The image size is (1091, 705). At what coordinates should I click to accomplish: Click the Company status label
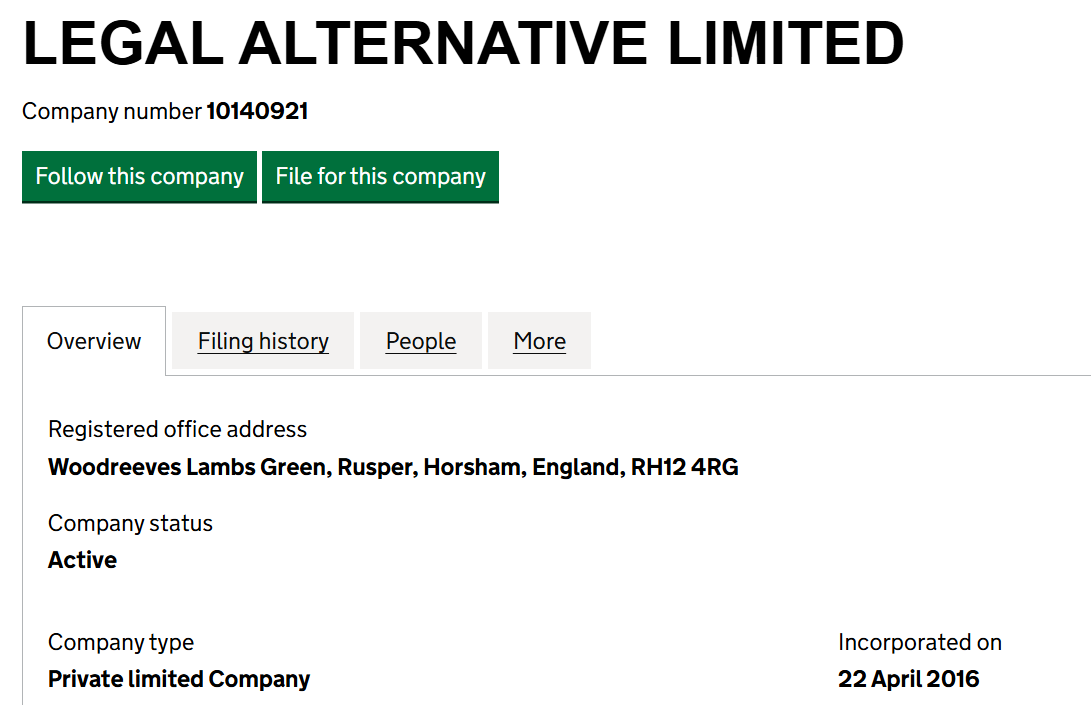click(x=130, y=523)
